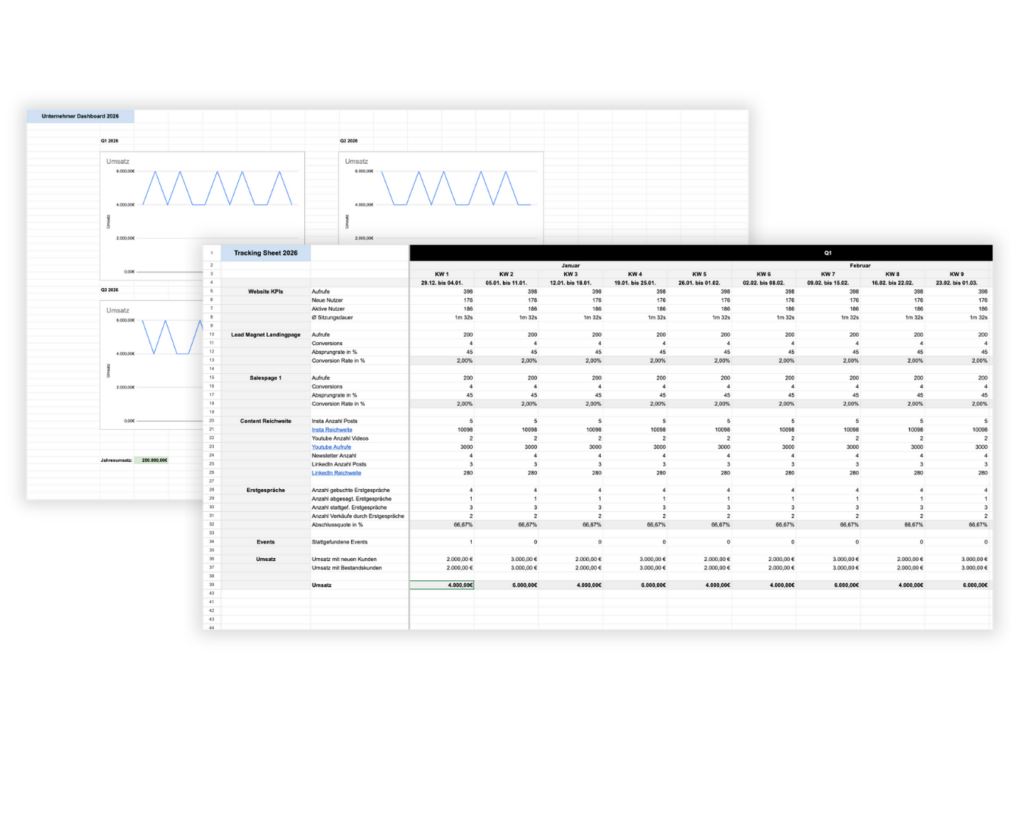1024x819 pixels.
Task: Click the KW 9 column header
Action: pyautogui.click(x=957, y=273)
